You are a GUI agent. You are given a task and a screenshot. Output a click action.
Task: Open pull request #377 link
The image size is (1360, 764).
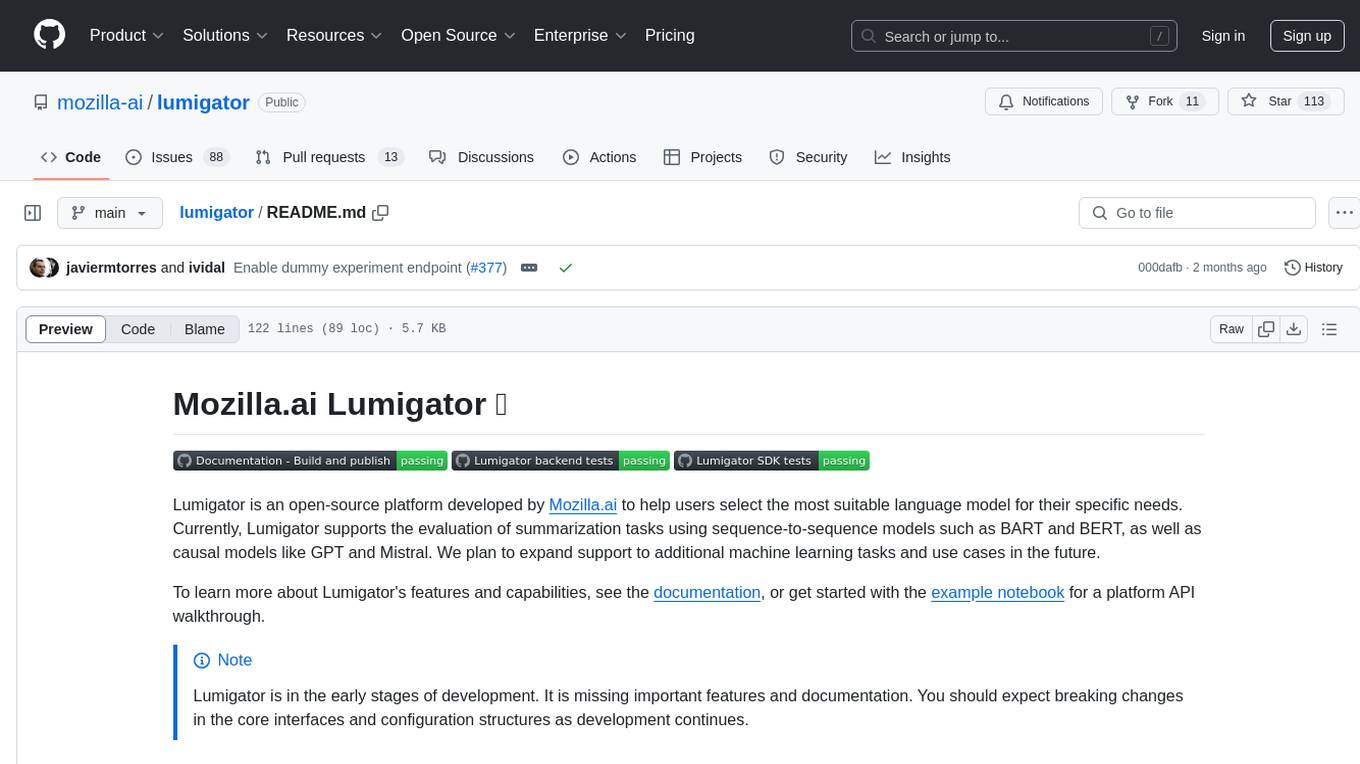pyautogui.click(x=487, y=268)
